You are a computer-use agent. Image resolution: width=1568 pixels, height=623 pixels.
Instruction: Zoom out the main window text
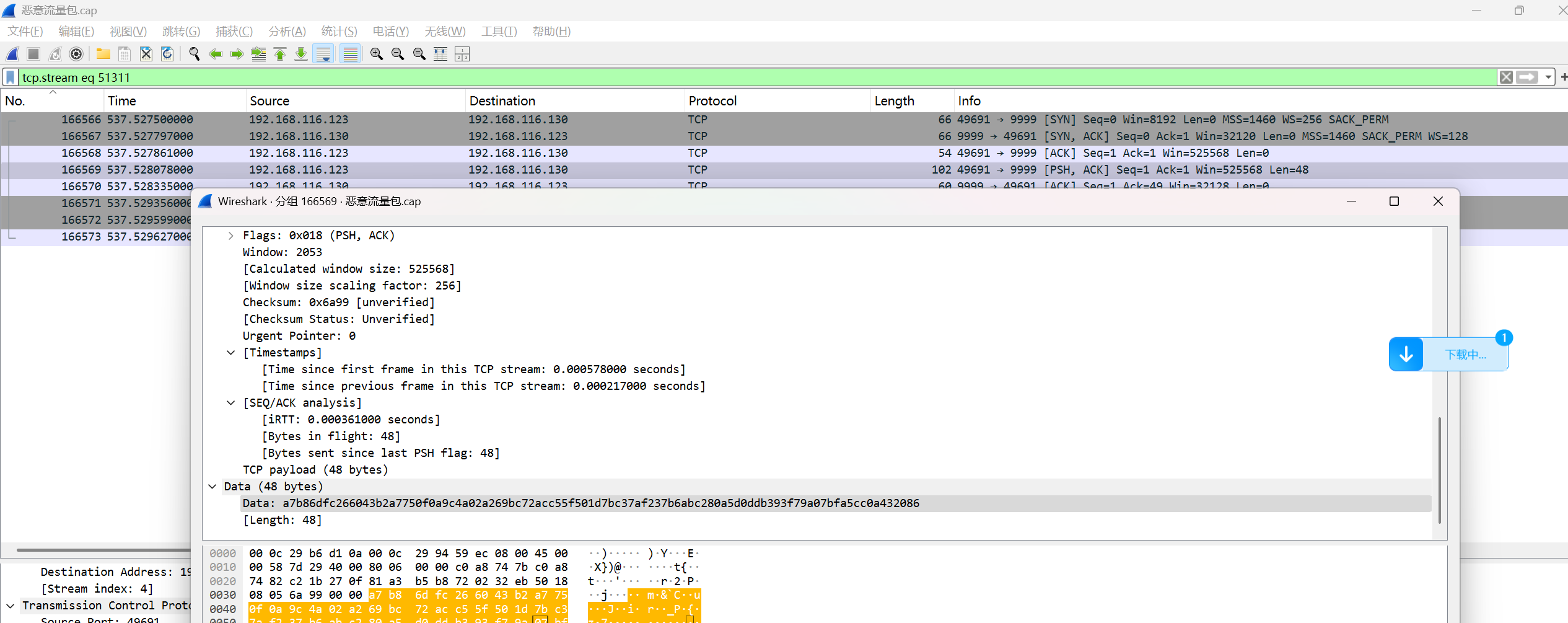click(398, 54)
